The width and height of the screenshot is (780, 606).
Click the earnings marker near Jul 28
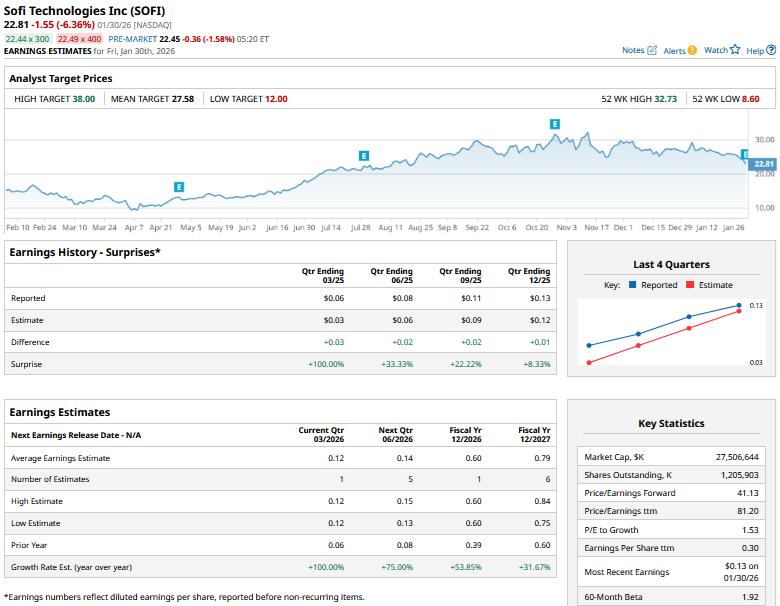pyautogui.click(x=364, y=156)
